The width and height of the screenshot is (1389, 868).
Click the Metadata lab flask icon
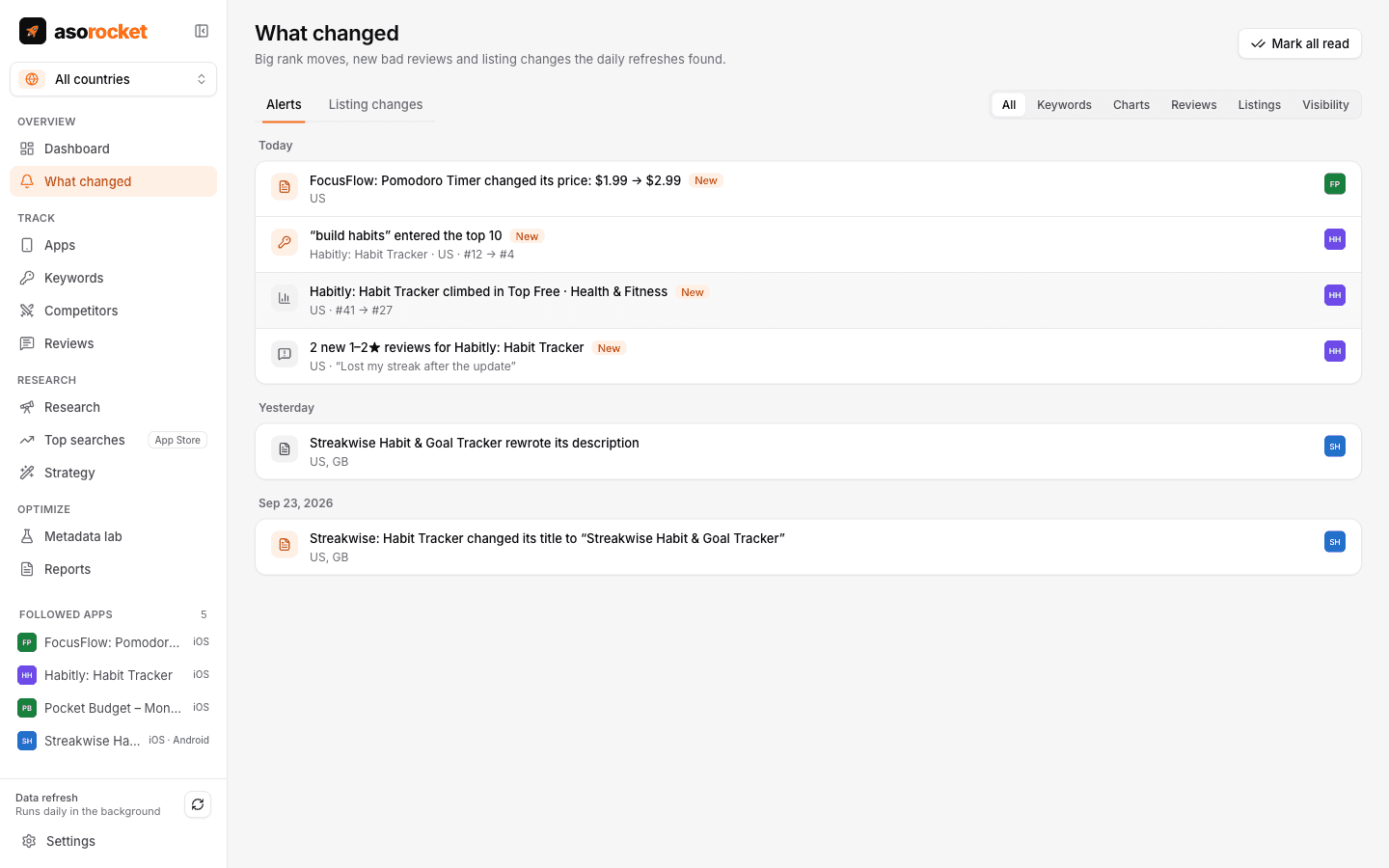pos(27,536)
